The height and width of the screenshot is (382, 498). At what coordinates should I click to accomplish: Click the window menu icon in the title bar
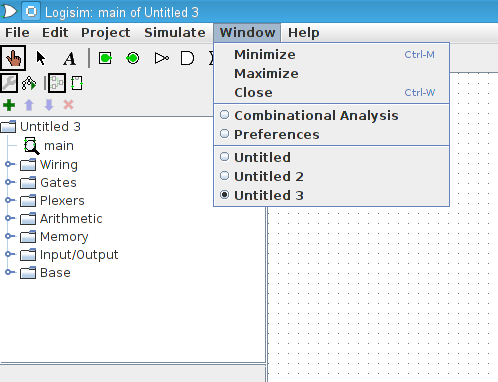[x=31, y=12]
